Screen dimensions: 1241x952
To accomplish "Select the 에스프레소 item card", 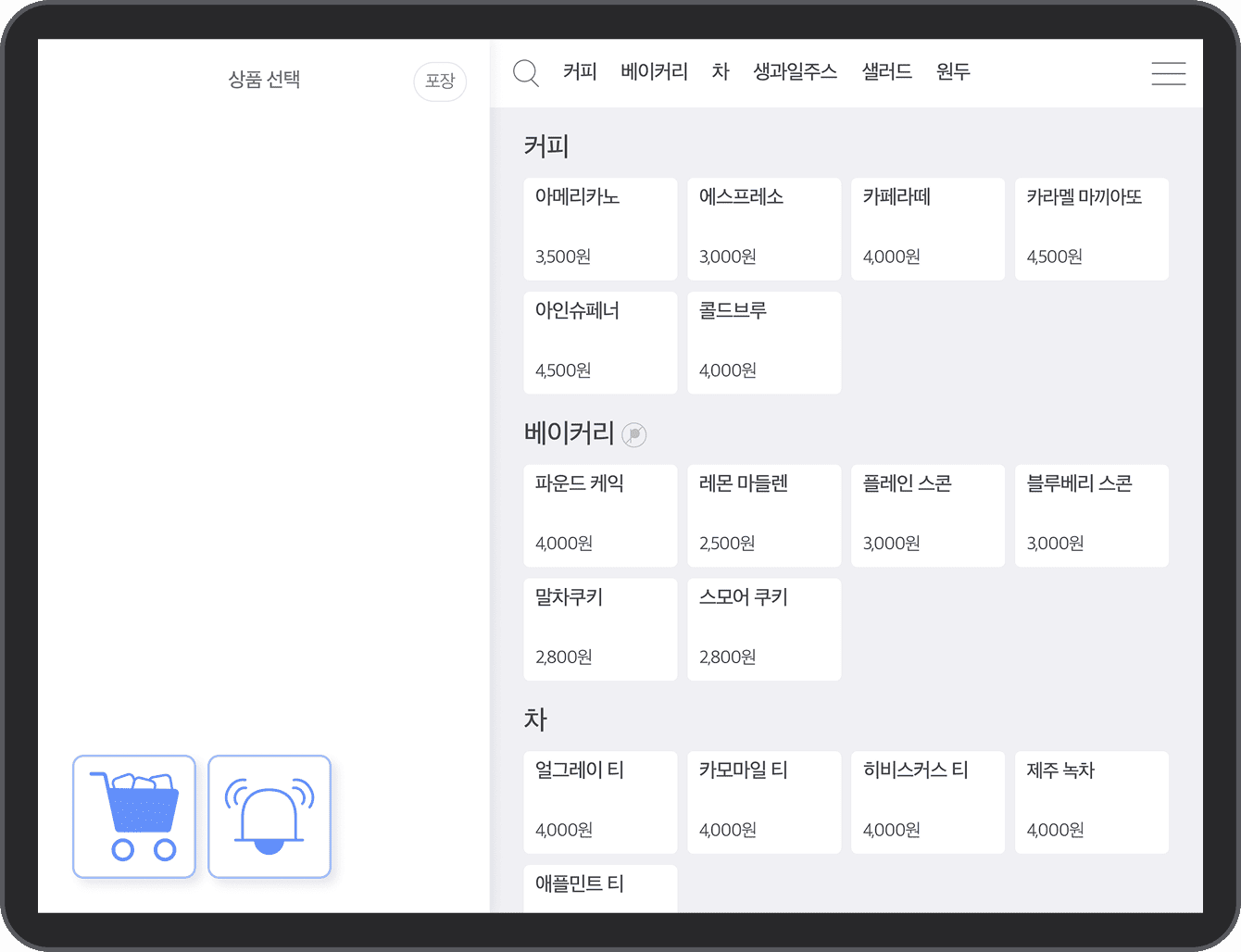I will pos(764,229).
